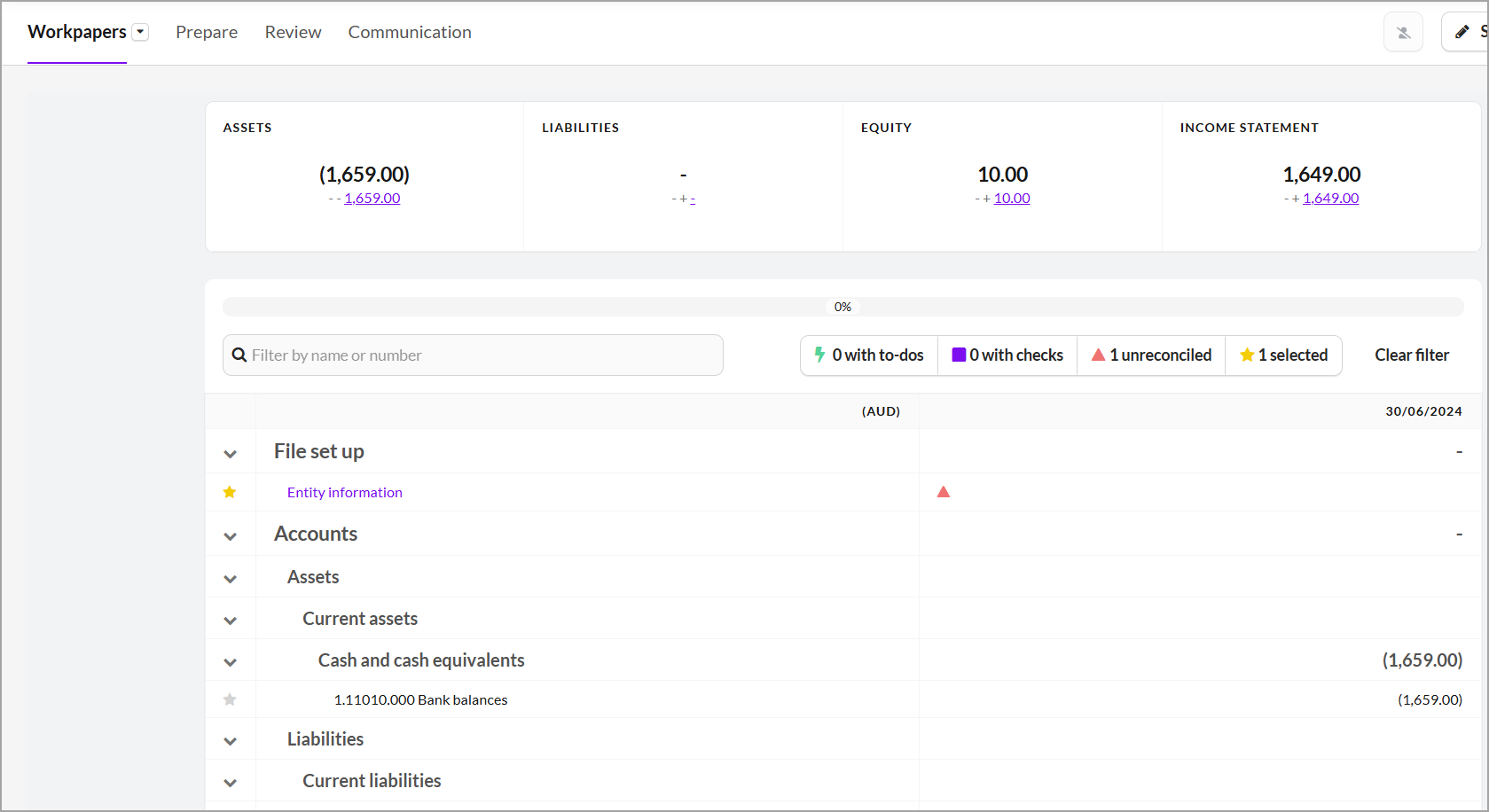The width and height of the screenshot is (1489, 812).
Task: Filter by '1 unreconciled' items
Action: [1151, 355]
